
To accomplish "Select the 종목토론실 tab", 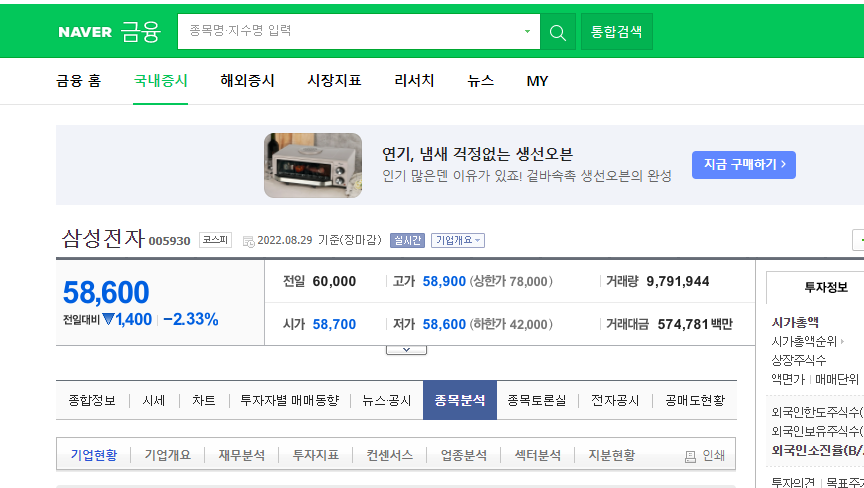I will click(537, 400).
